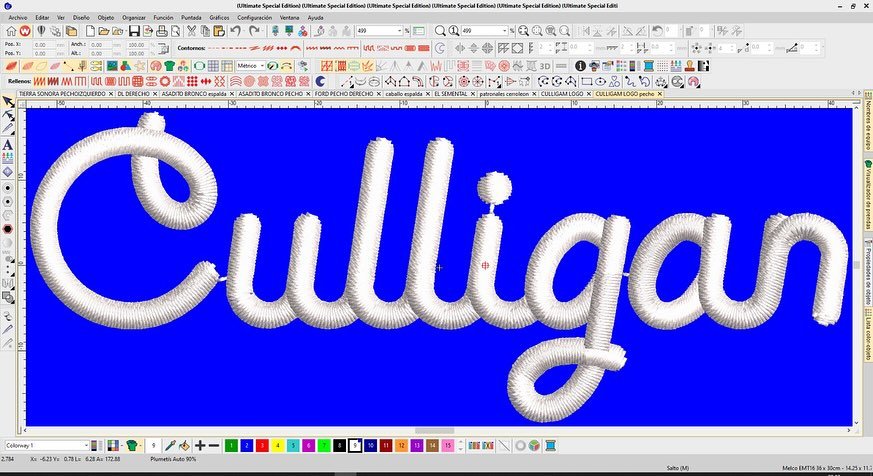This screenshot has width=873, height=476.
Task: Select blue color swatch 2
Action: 247,445
